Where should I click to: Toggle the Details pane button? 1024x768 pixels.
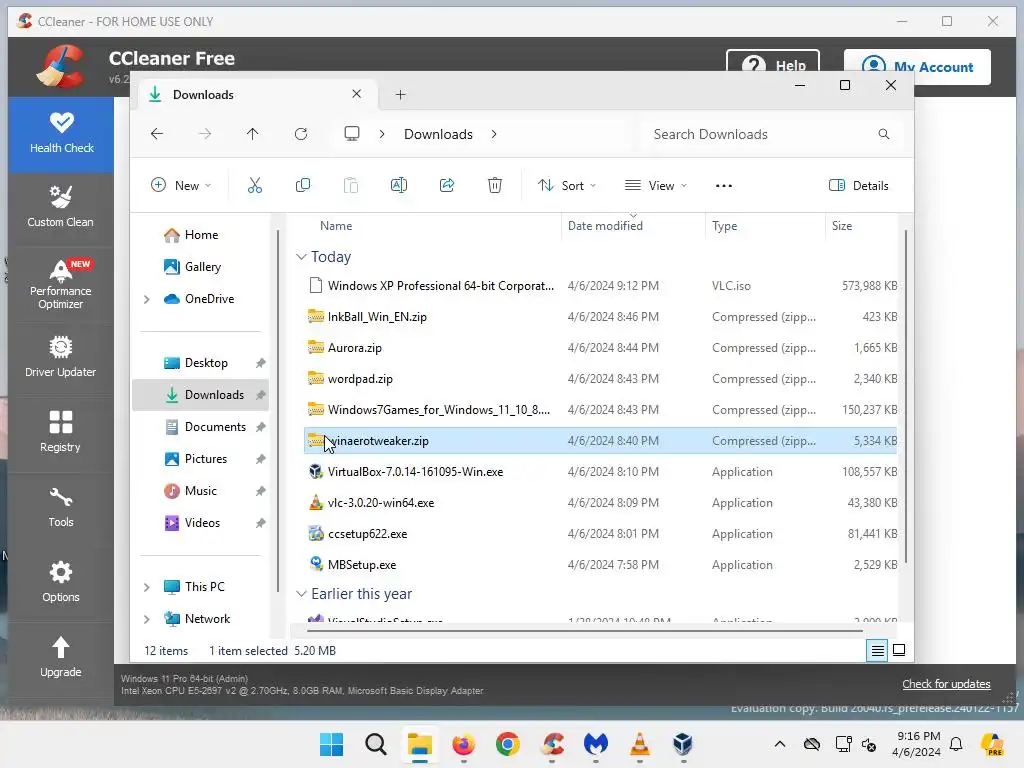(859, 185)
